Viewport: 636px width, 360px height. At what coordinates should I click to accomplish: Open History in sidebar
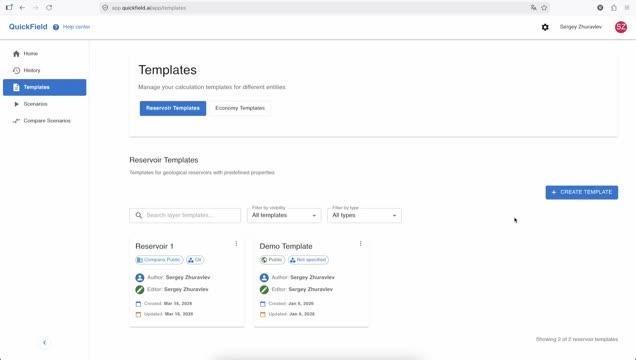coord(45,71)
